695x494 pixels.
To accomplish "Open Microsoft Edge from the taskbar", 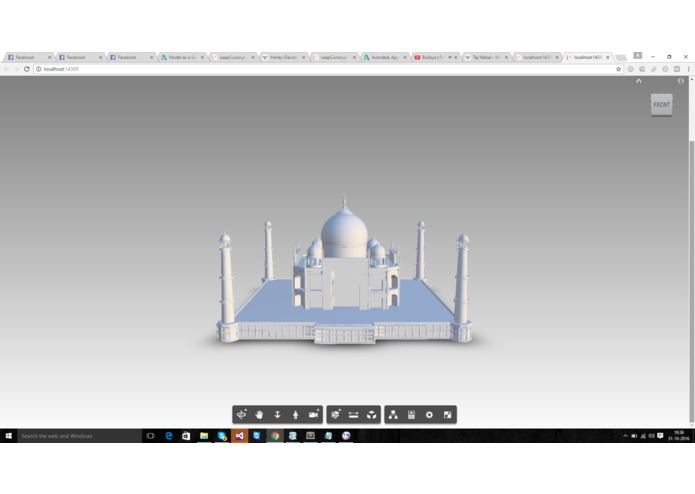I will coord(169,436).
